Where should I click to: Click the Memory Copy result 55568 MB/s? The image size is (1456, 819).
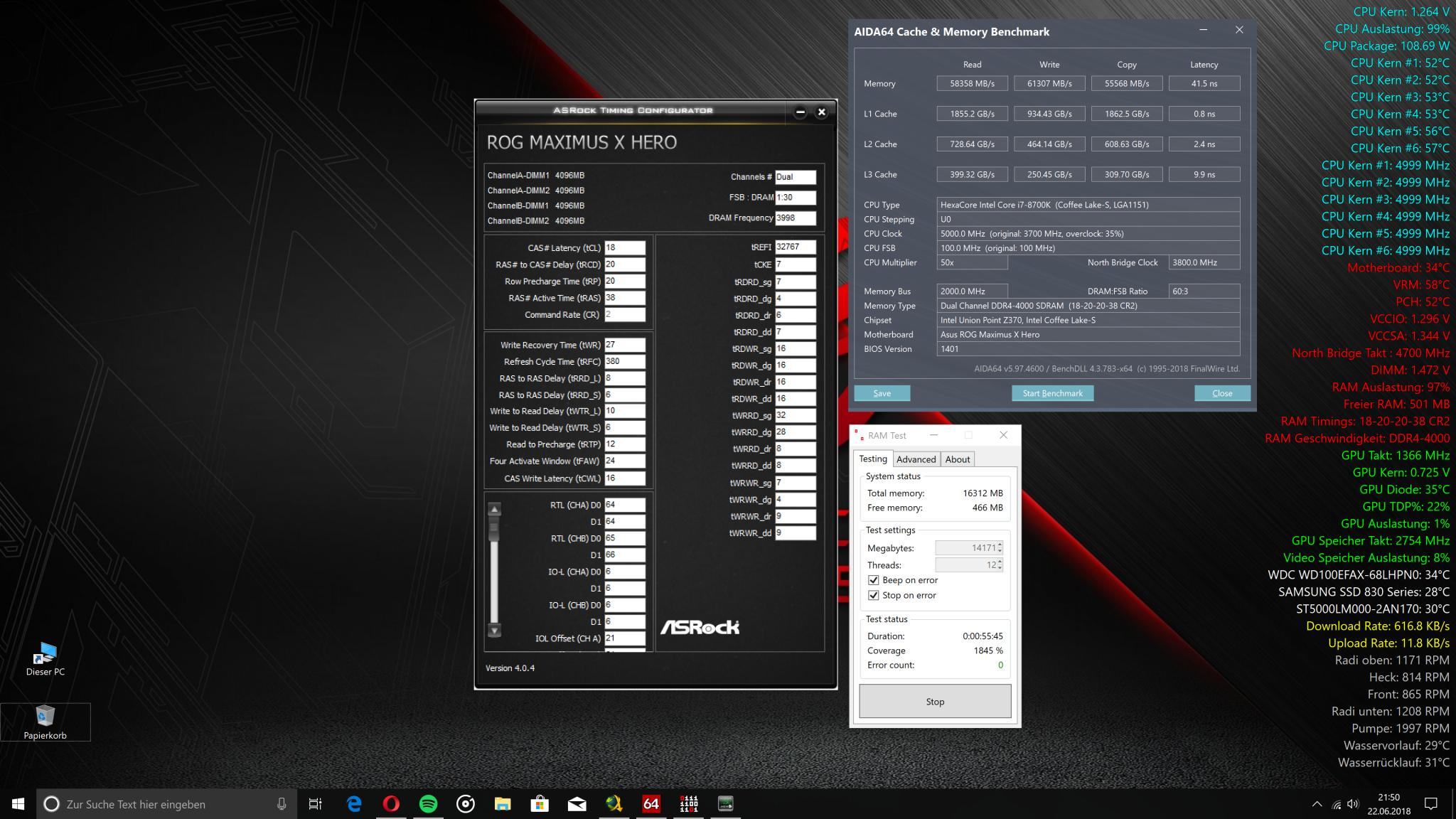(x=1127, y=83)
